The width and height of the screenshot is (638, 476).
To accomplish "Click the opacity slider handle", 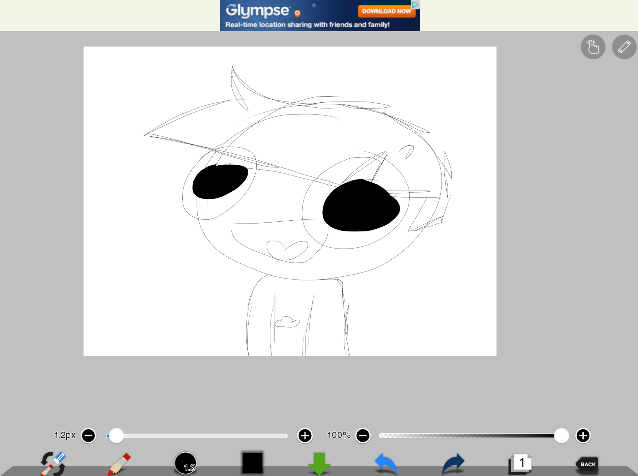I will pyautogui.click(x=561, y=436).
